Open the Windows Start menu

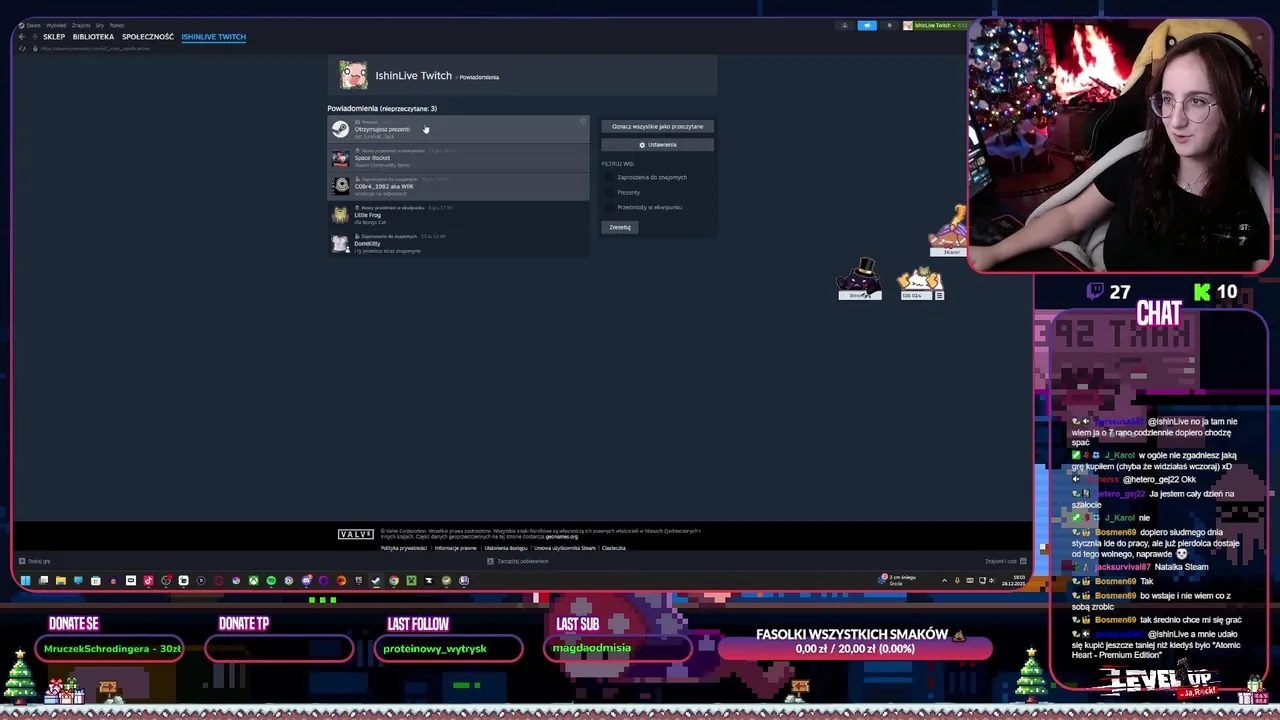pyautogui.click(x=25, y=580)
